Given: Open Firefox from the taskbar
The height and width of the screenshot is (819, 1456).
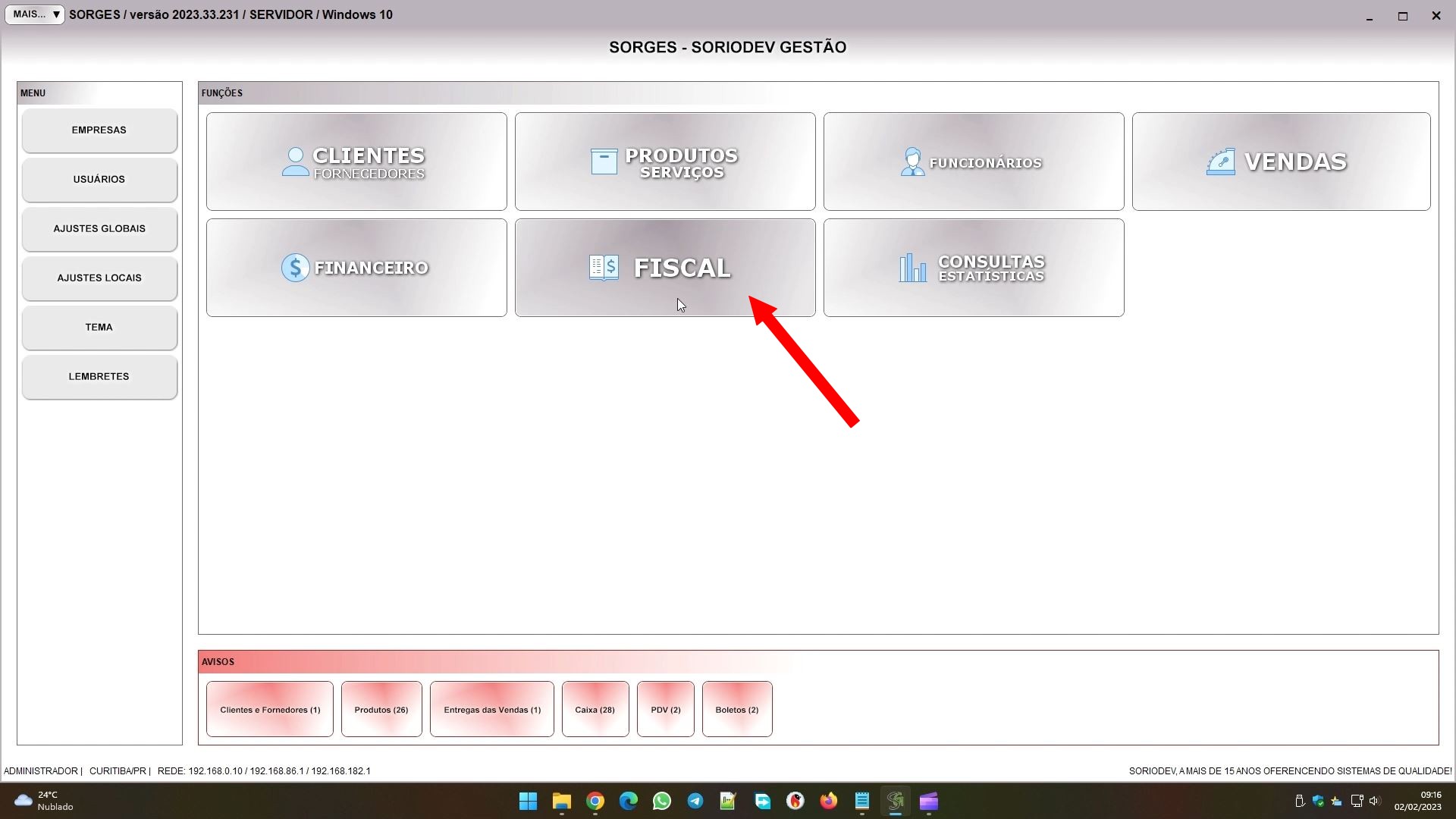Looking at the screenshot, I should [829, 802].
